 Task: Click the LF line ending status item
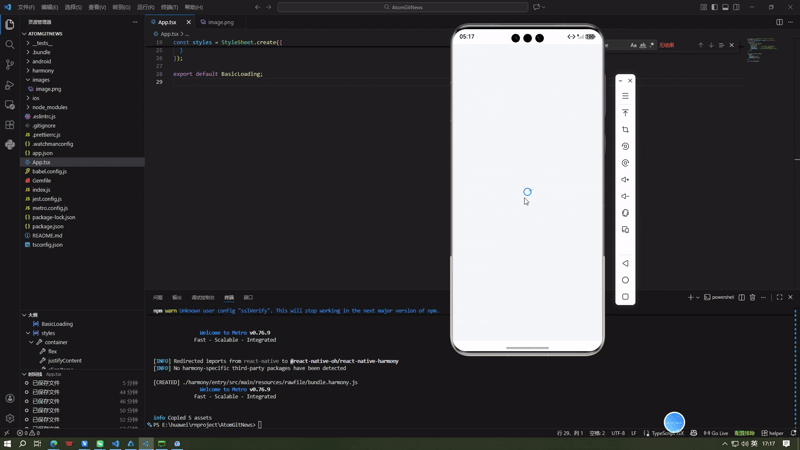coord(634,433)
